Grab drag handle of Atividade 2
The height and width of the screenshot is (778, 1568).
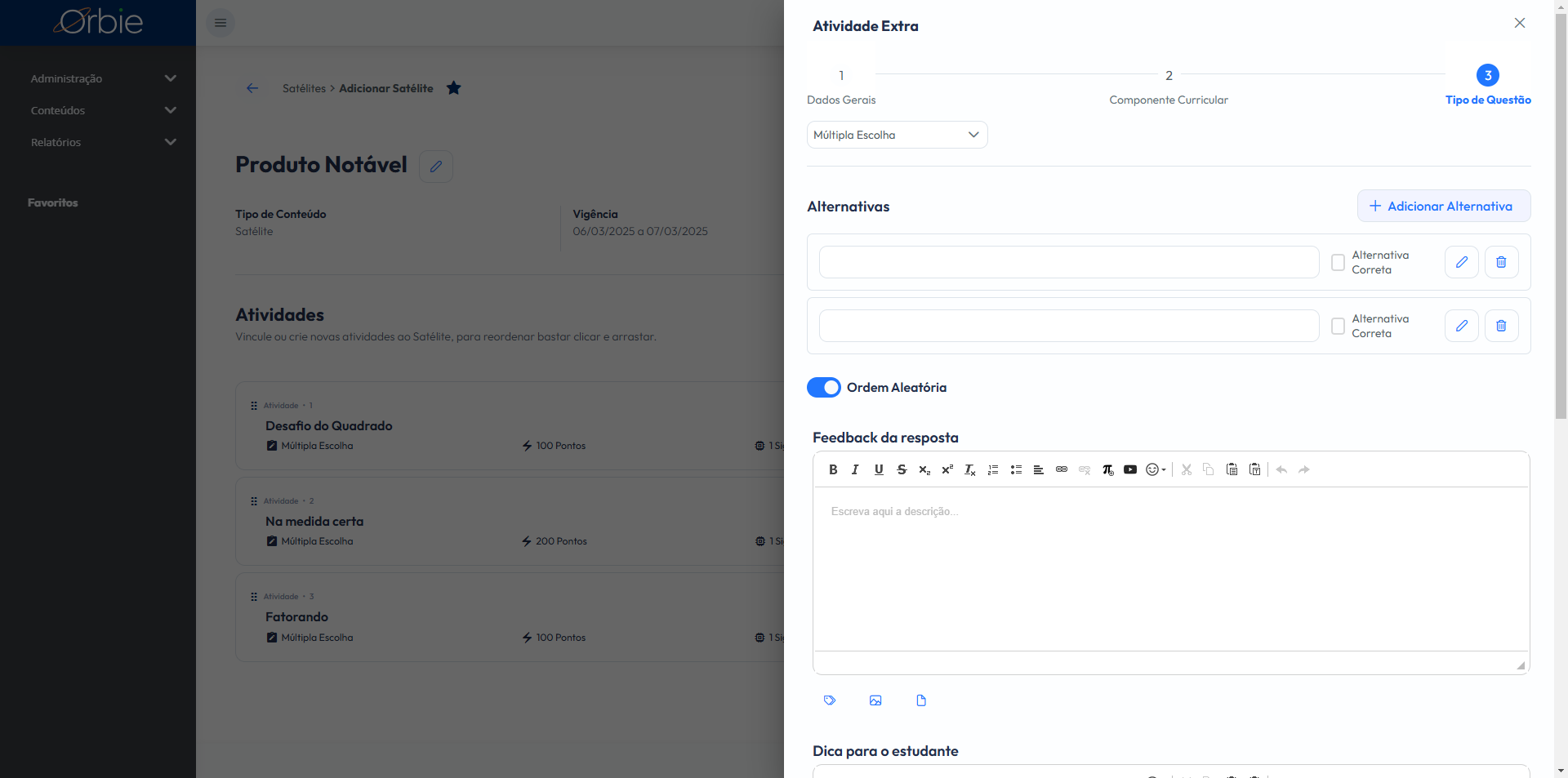click(254, 501)
